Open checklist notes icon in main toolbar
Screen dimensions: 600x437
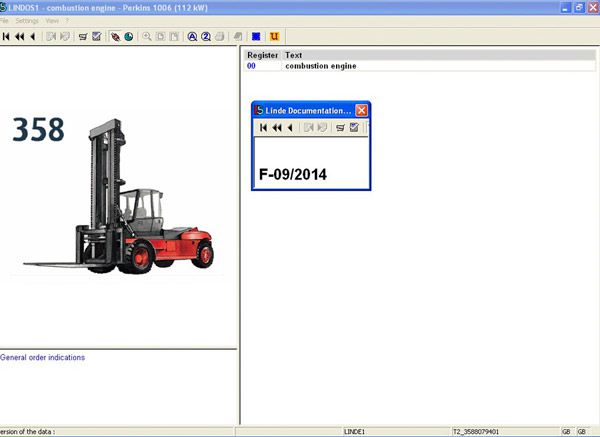(97, 36)
